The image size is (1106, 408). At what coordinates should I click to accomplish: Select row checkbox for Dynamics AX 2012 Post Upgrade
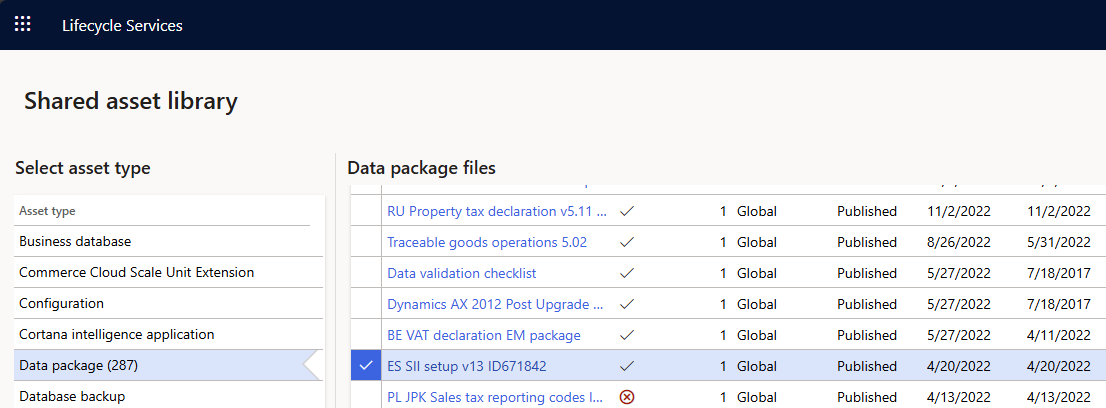pos(365,304)
